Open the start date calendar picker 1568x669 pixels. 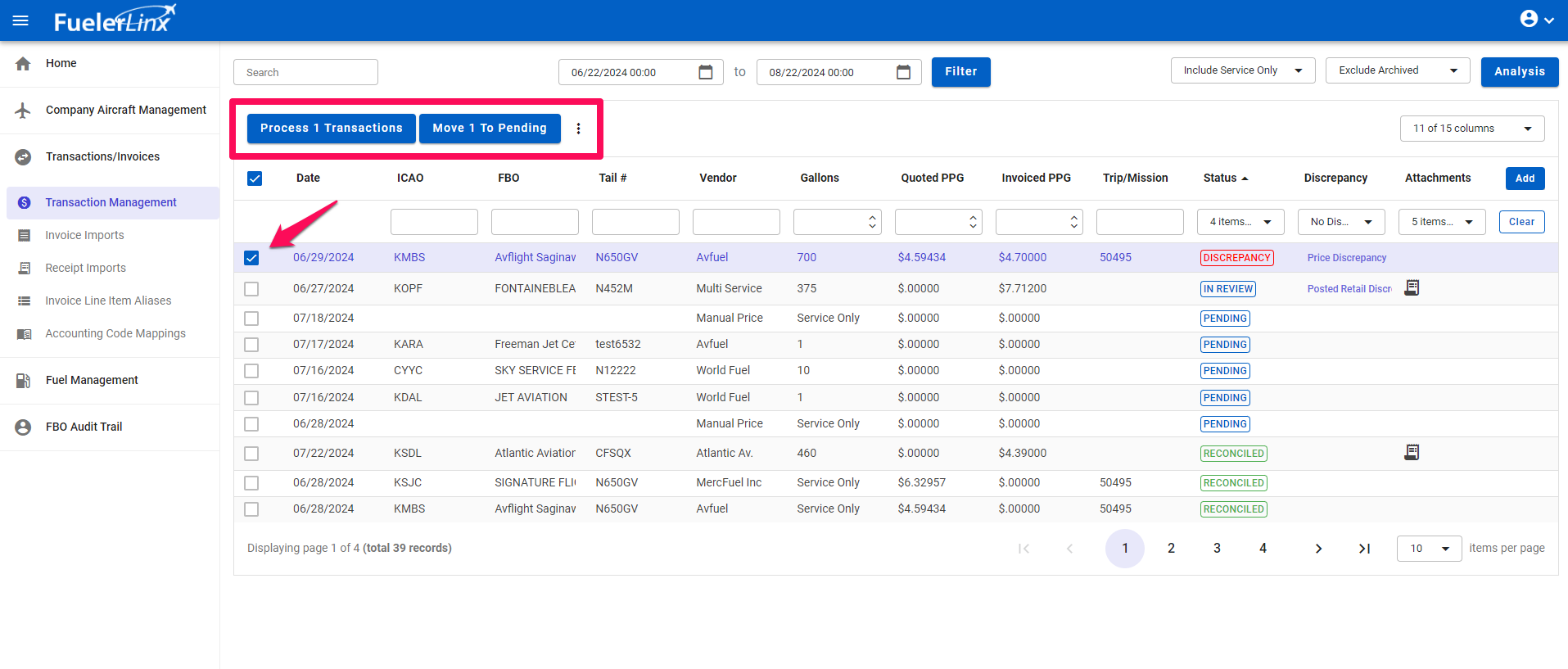(705, 72)
